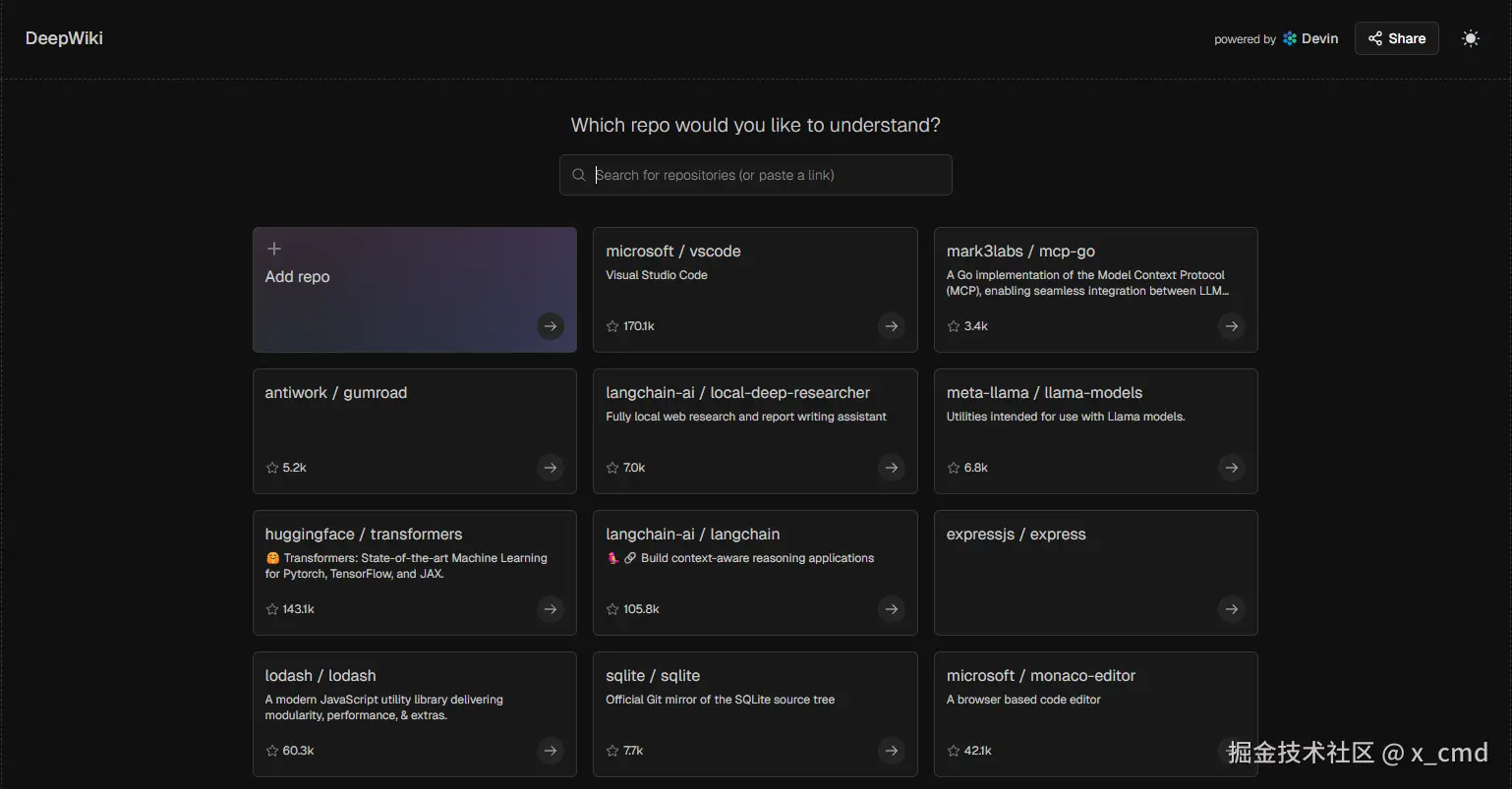Select the Add repo label

click(297, 277)
